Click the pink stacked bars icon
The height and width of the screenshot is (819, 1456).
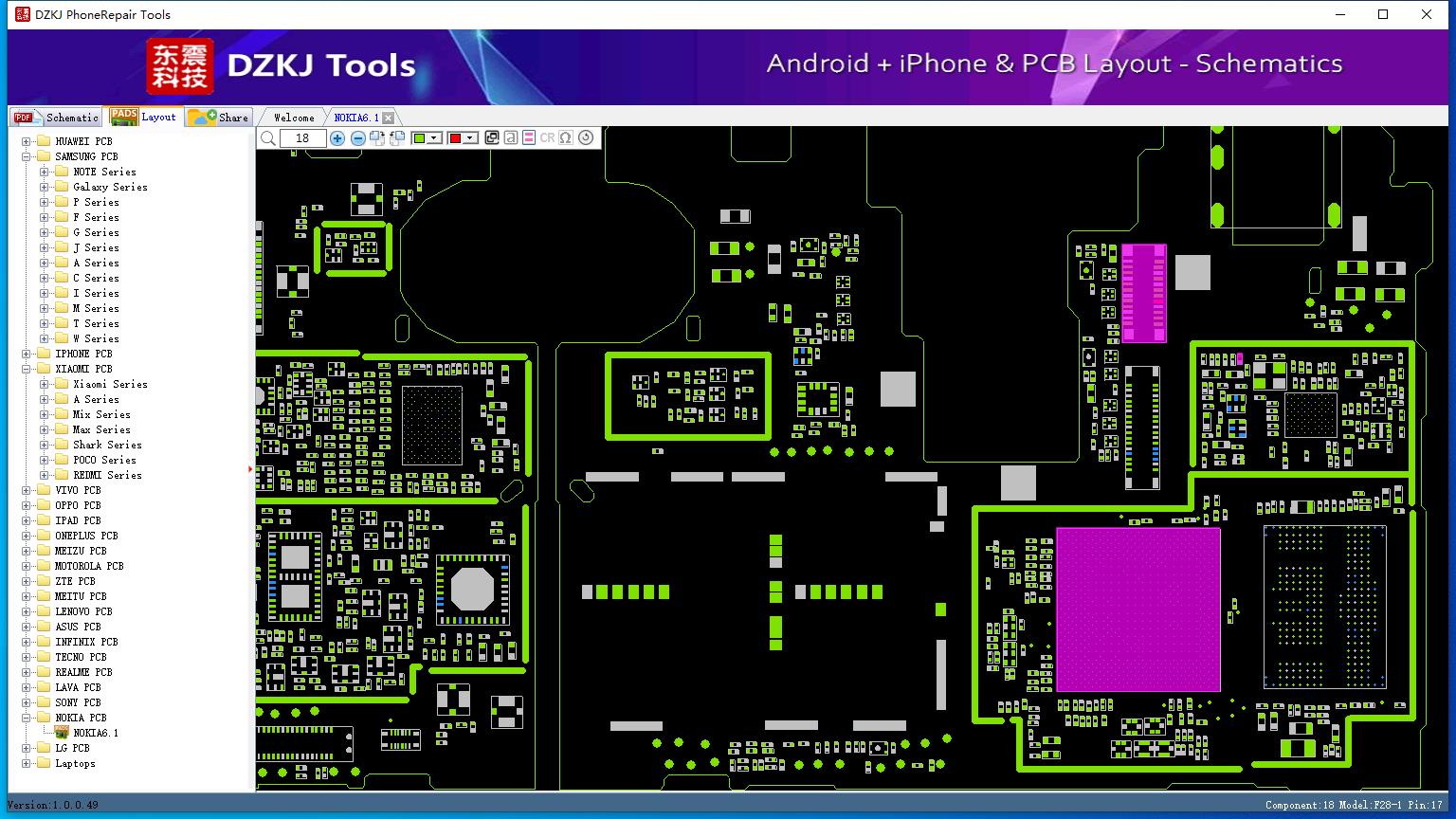(529, 138)
